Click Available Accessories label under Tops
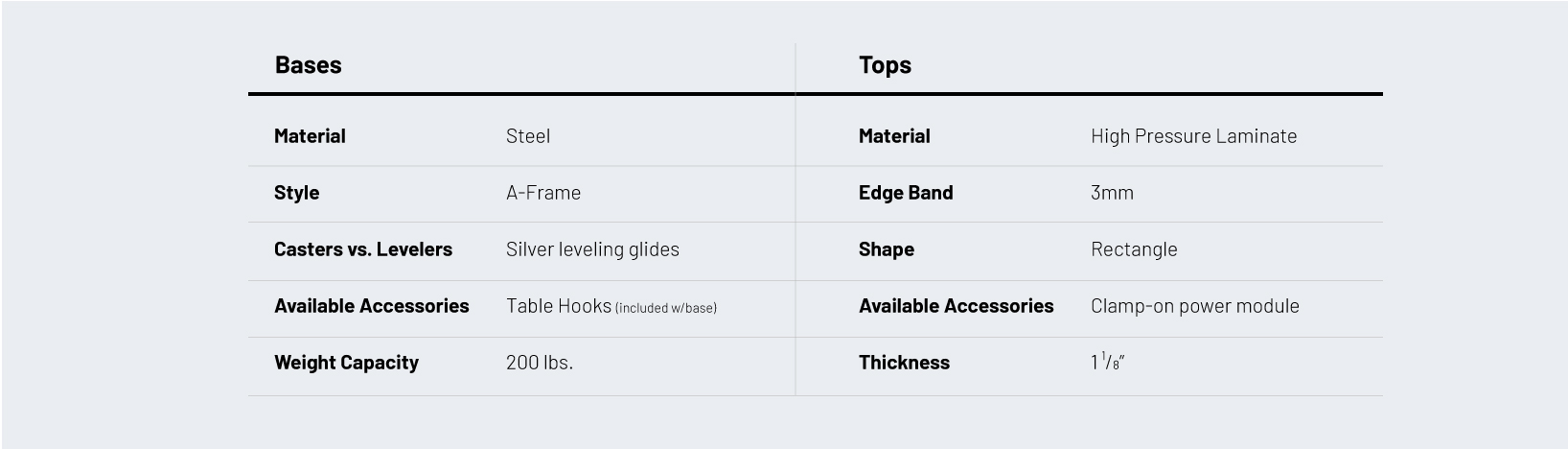 (956, 306)
